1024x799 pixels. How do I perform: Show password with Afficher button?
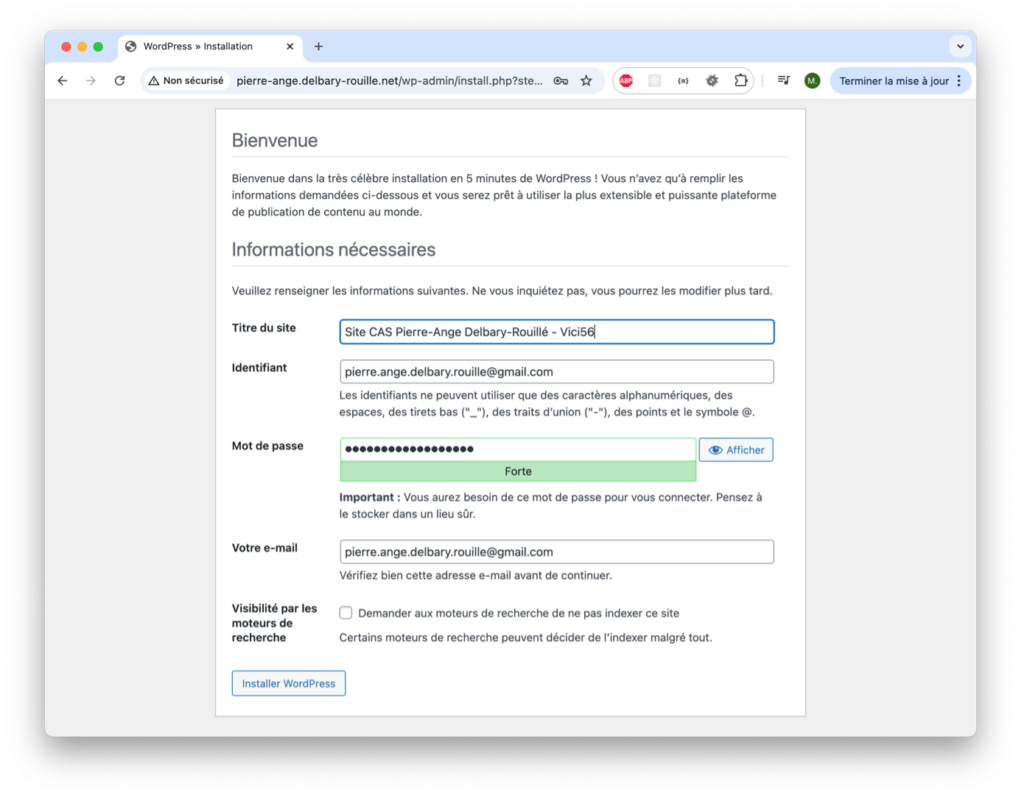pyautogui.click(x=736, y=450)
